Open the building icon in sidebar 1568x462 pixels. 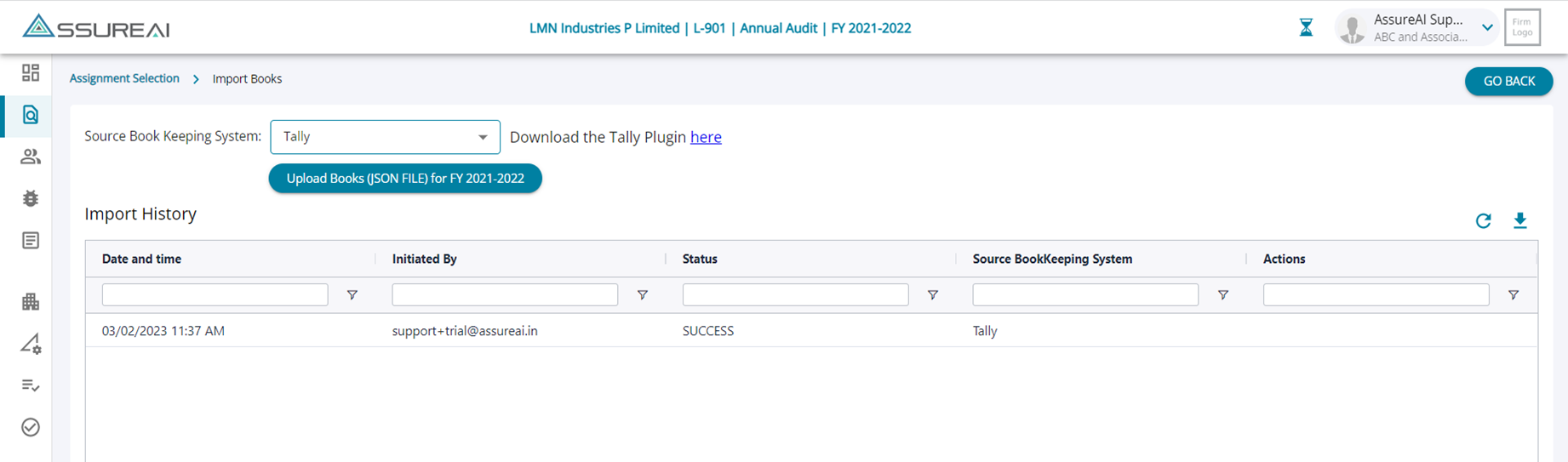pos(31,301)
